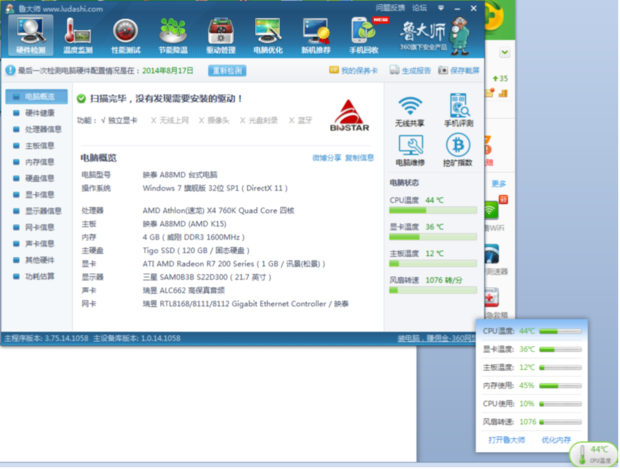Select 功耗估算 in the sidebar
The height and width of the screenshot is (469, 620).
tap(36, 276)
